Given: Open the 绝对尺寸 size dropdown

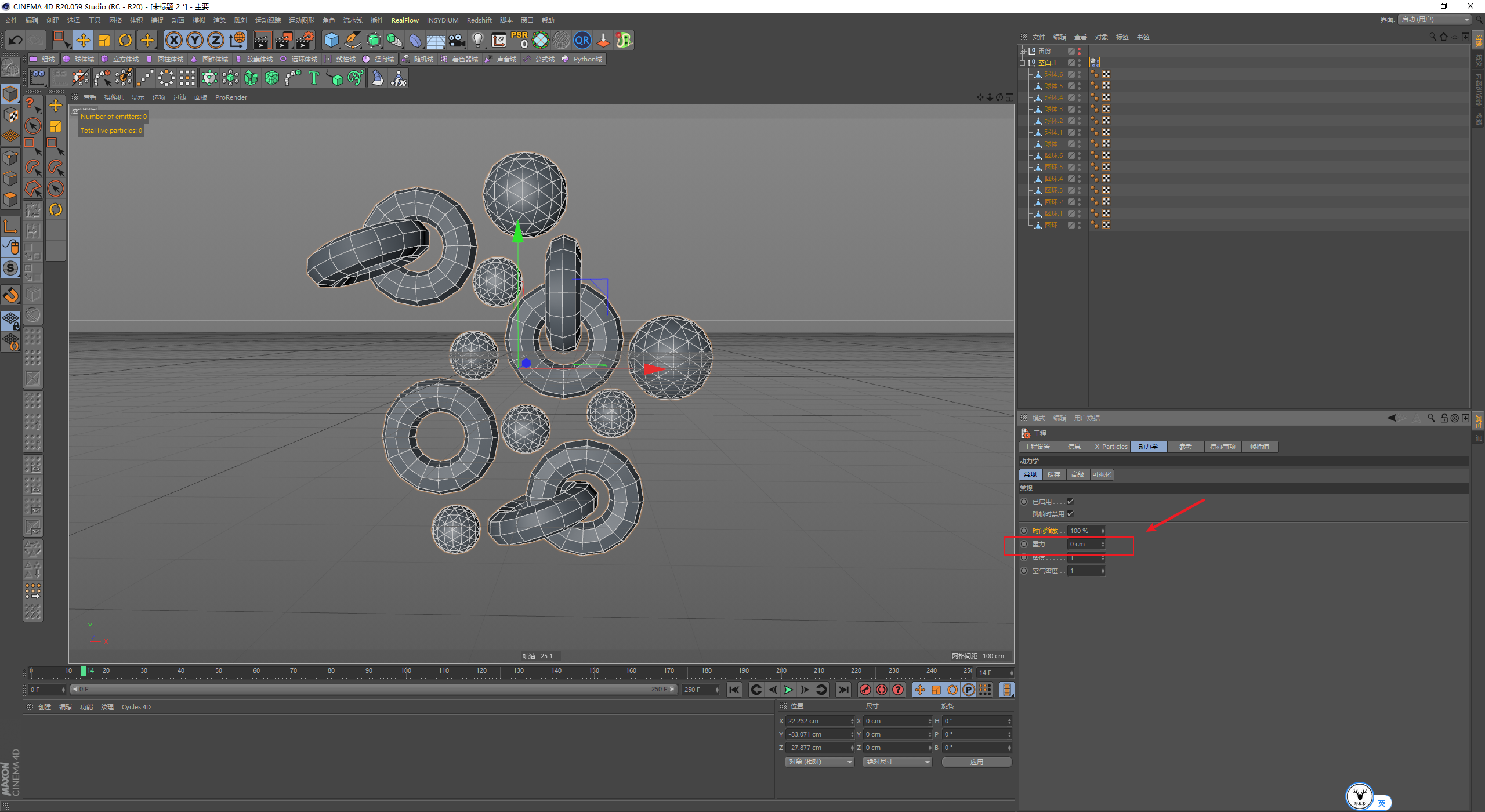Looking at the screenshot, I should [897, 762].
